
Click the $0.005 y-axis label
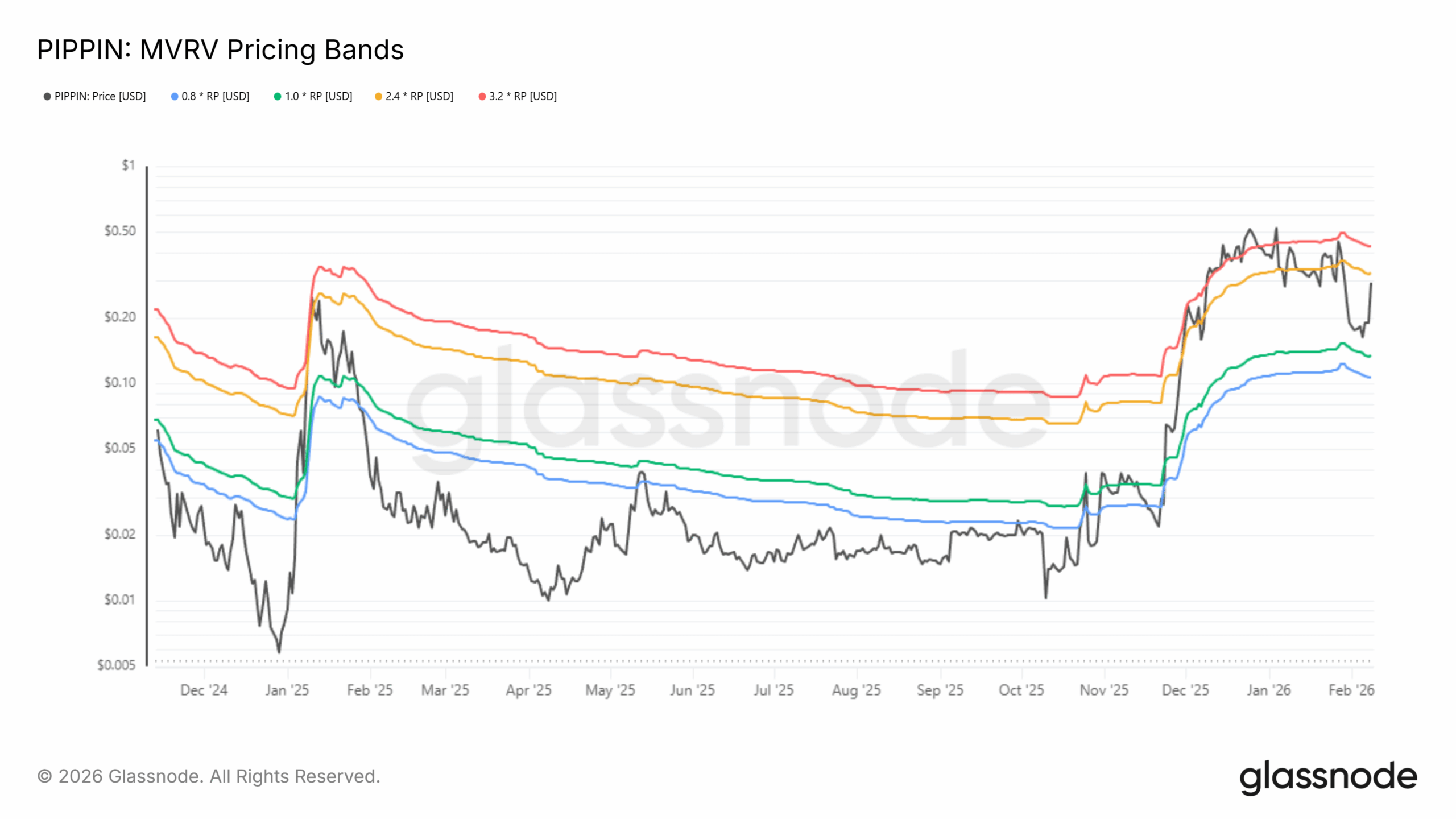point(117,665)
